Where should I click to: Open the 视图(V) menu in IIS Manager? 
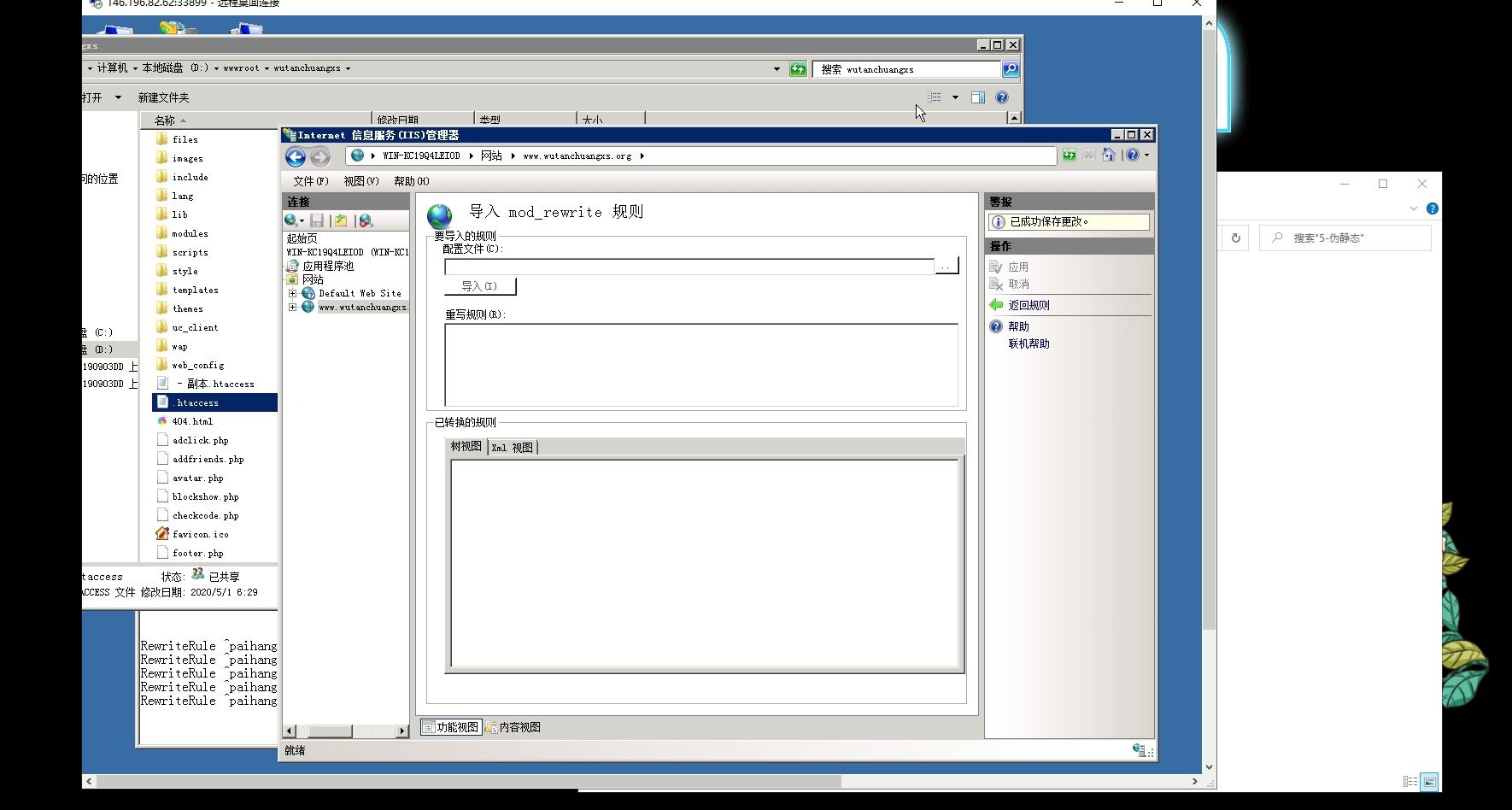click(x=361, y=181)
